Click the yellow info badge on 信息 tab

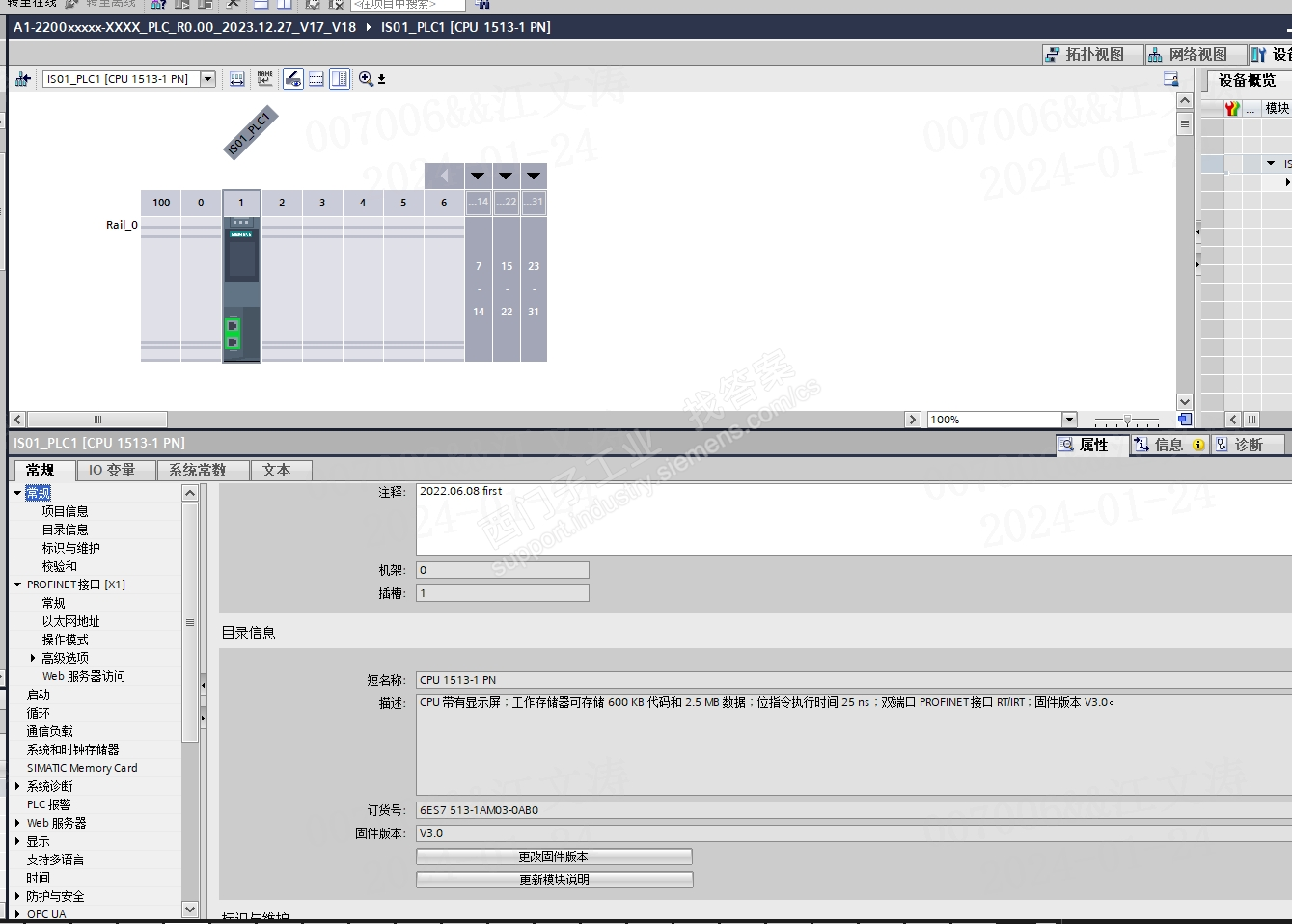pyautogui.click(x=1198, y=445)
